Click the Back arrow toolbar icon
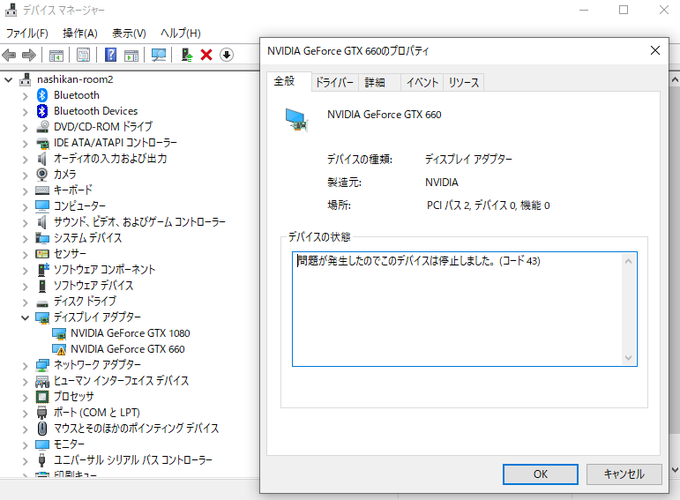 coord(9,55)
